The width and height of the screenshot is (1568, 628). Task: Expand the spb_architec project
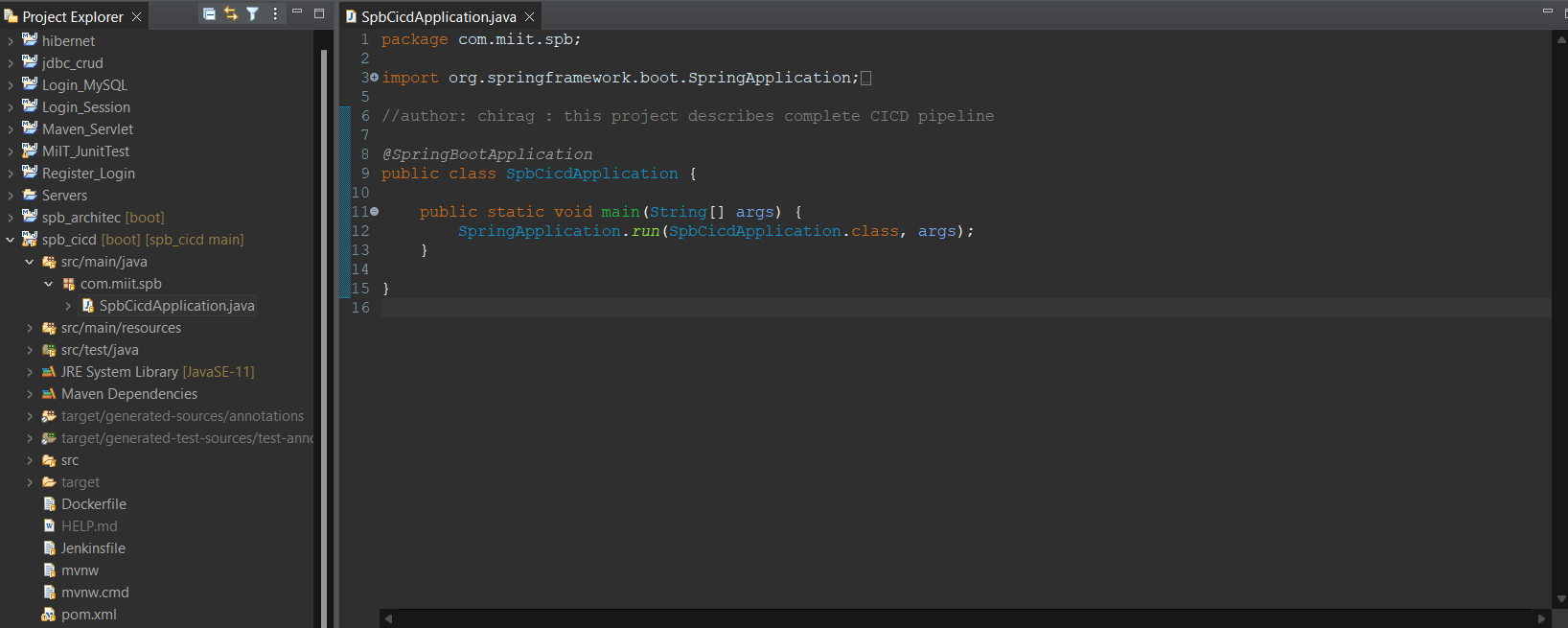point(11,218)
